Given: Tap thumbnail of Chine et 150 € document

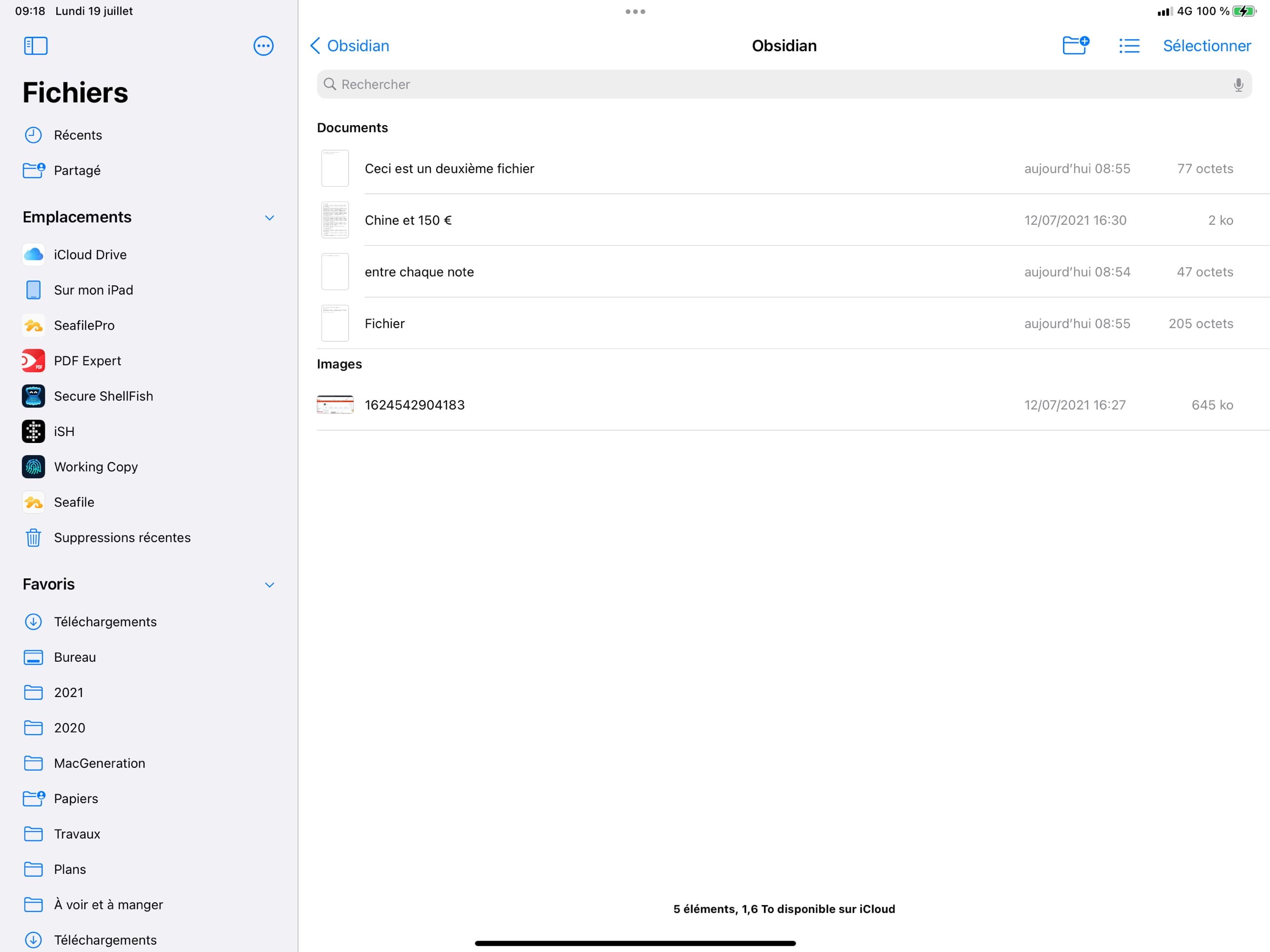Looking at the screenshot, I should point(335,220).
